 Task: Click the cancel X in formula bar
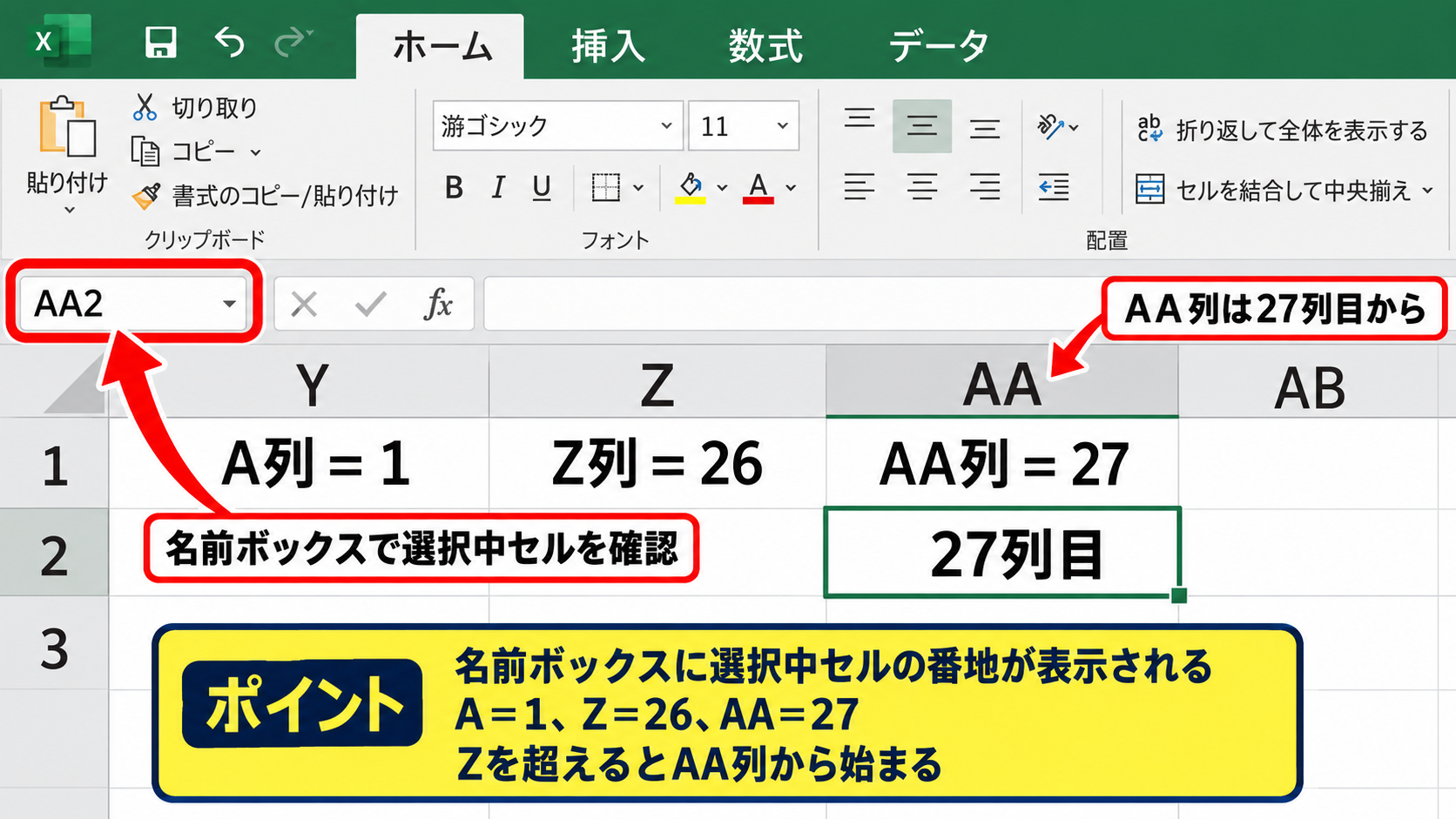304,305
